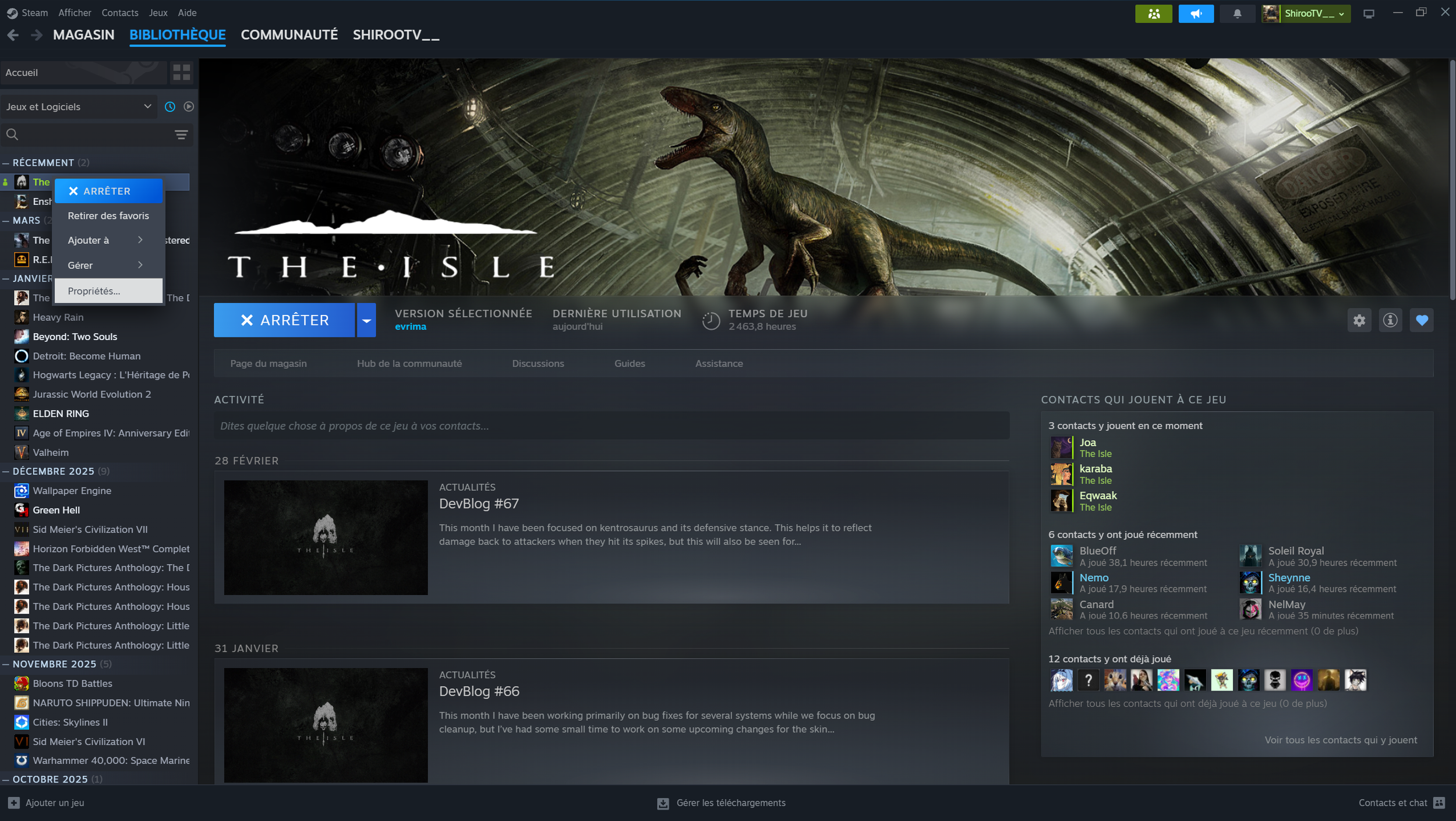Toggle the favorite heart button

(1422, 320)
